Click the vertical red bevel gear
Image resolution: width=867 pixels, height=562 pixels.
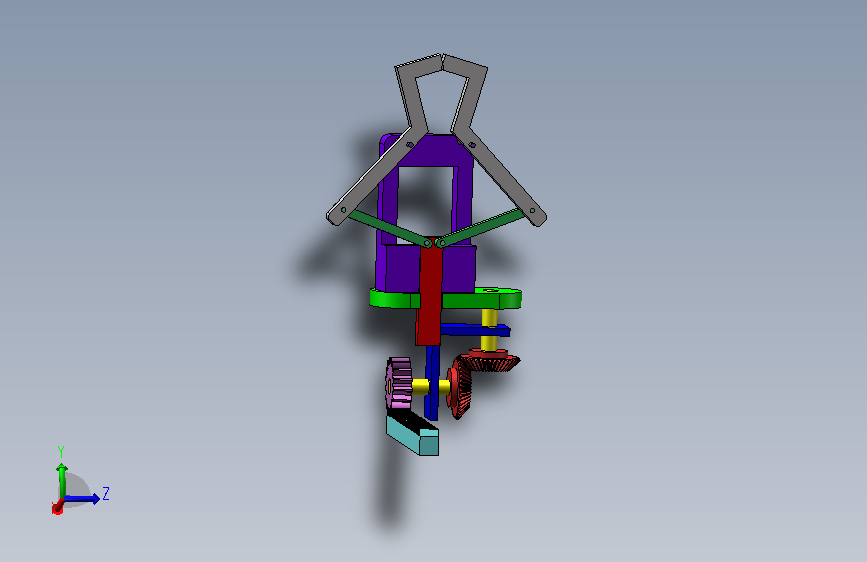[x=458, y=387]
